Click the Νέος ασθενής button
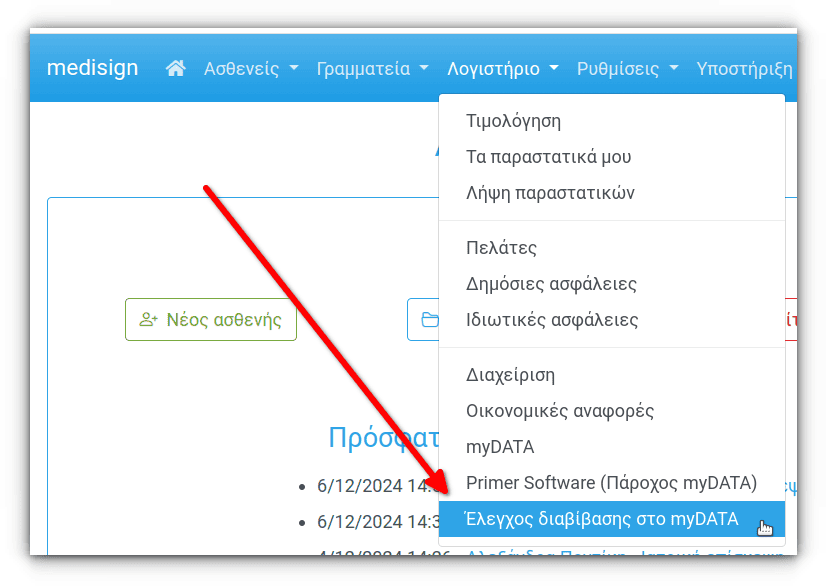The height and width of the screenshot is (587, 827). 211,320
